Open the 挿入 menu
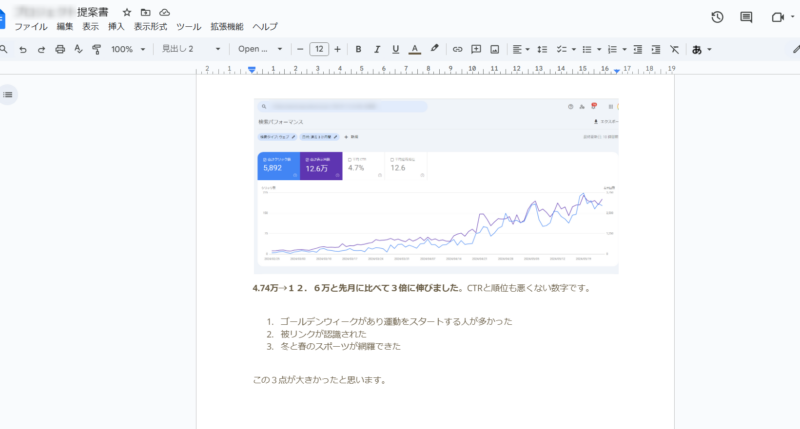 click(116, 27)
